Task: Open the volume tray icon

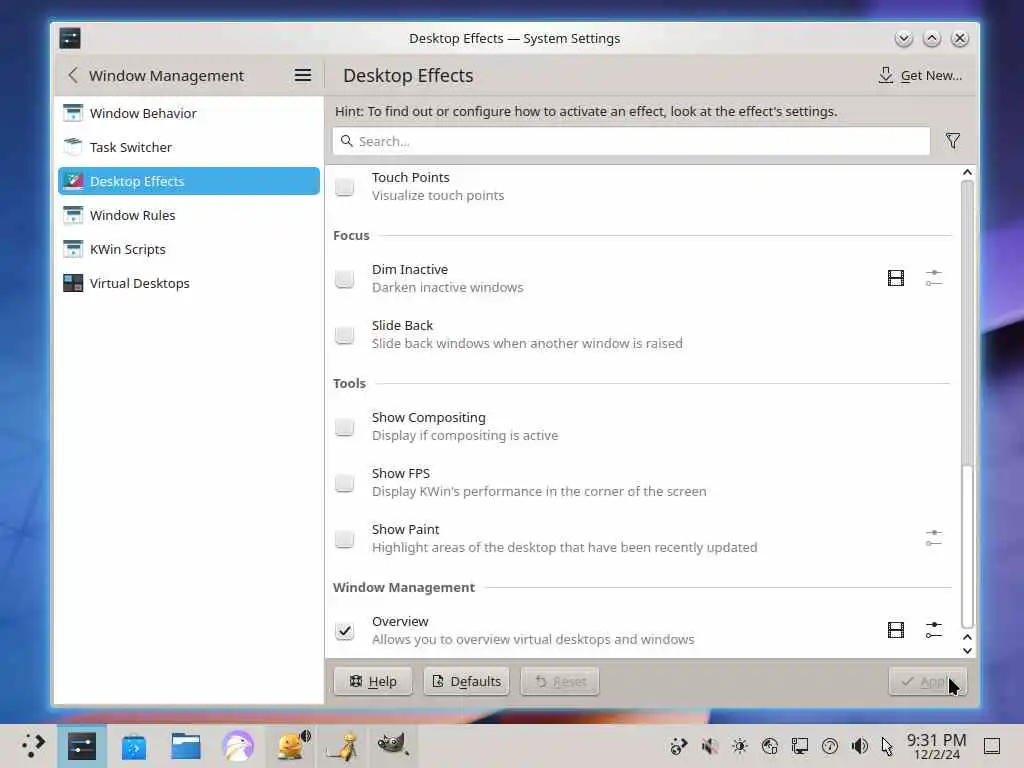Action: (859, 746)
